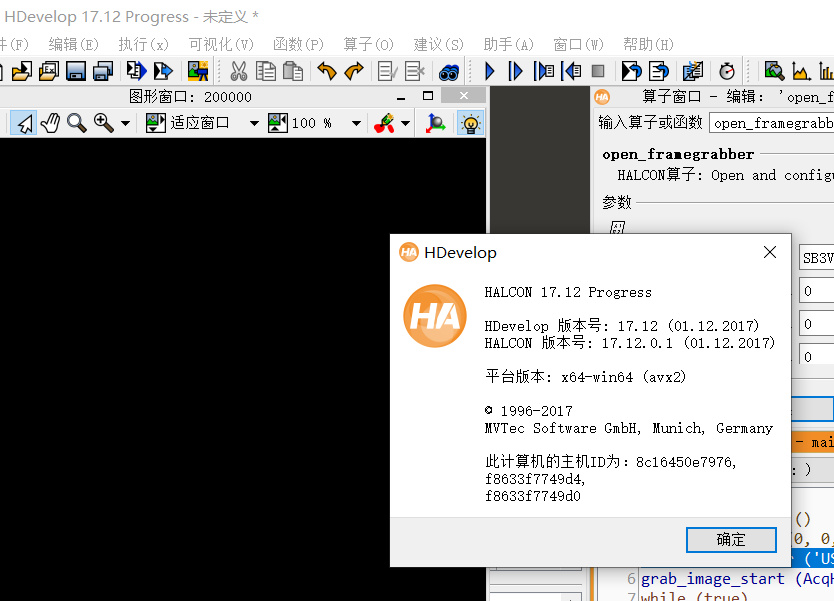Viewport: 834px width, 601px height.
Task: Click the 确定 button in HDevelop dialog
Action: (x=730, y=539)
